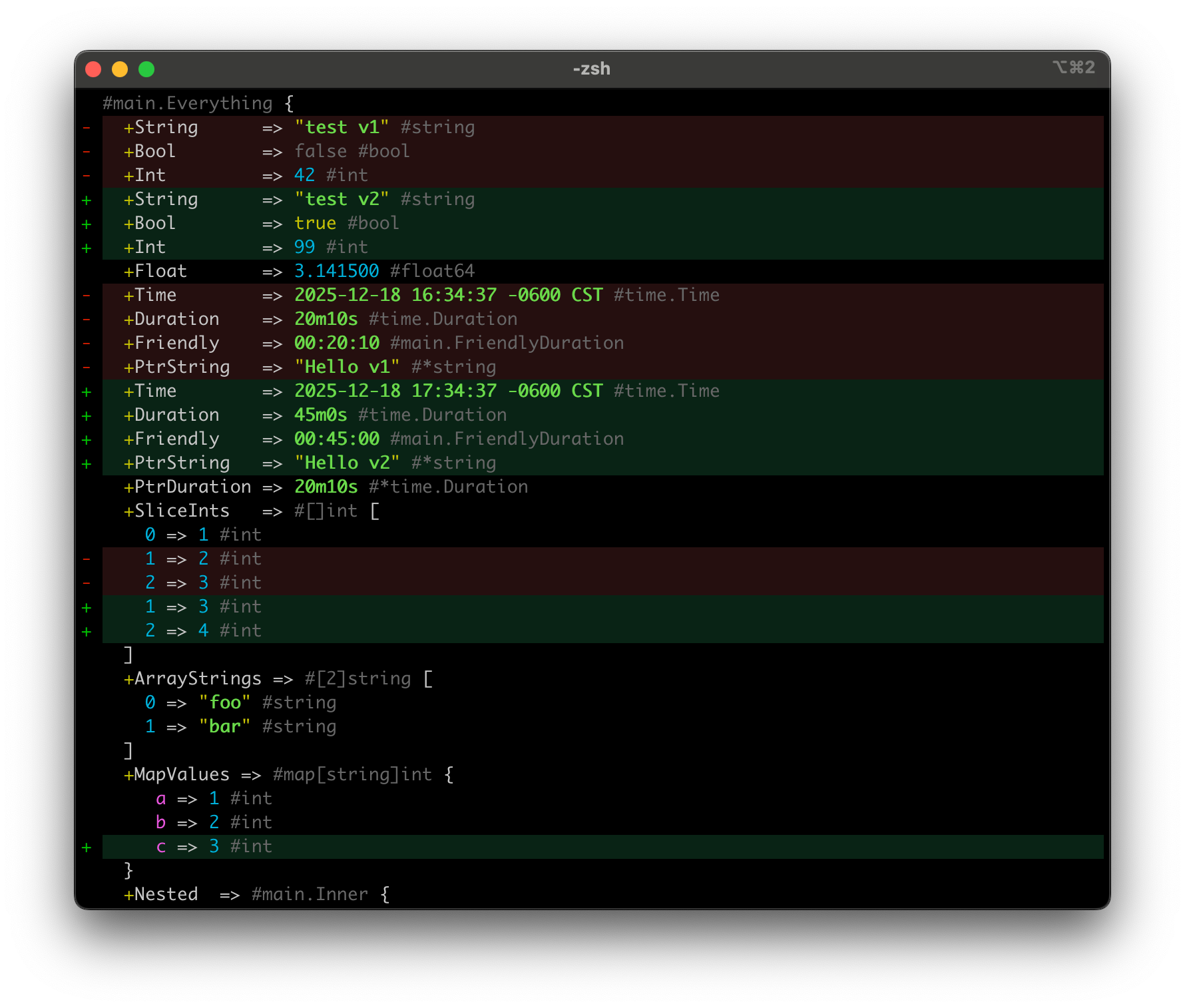This screenshot has height=1008, width=1185.
Task: Click the green traffic light button
Action: tap(146, 69)
